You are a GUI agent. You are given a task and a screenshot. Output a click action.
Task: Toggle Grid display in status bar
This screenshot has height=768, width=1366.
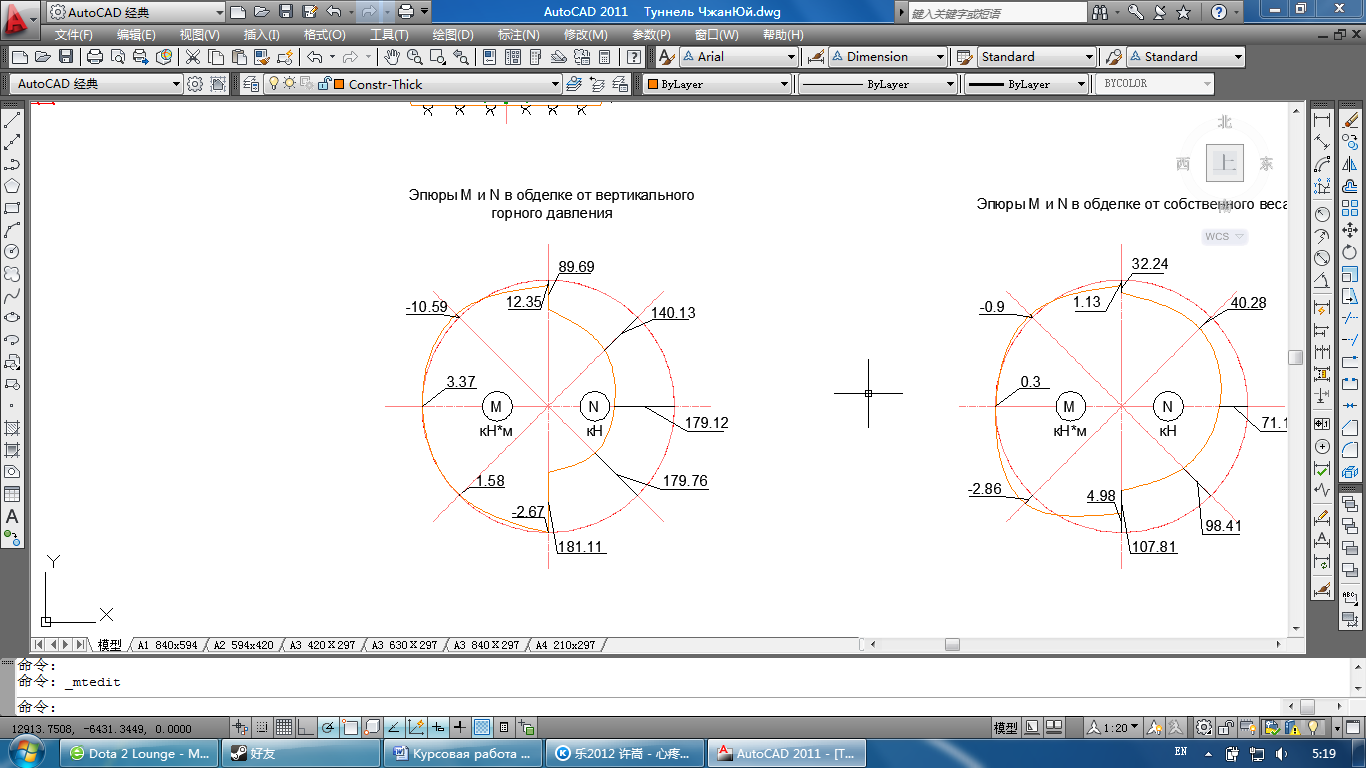pos(284,727)
